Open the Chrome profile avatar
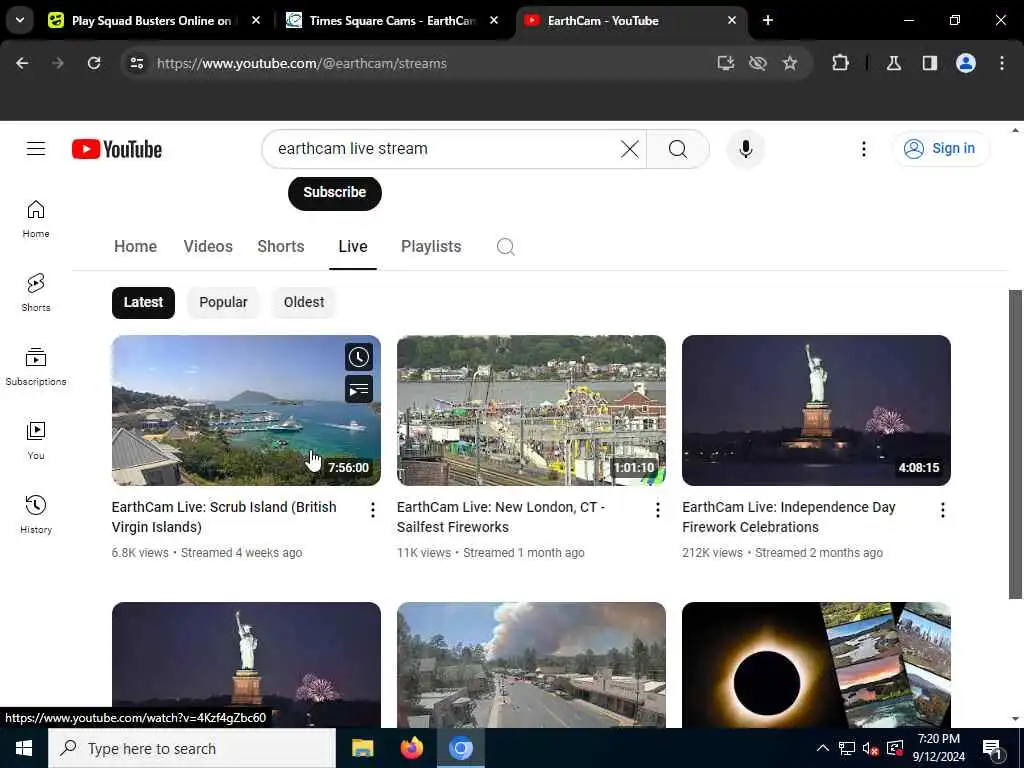This screenshot has height=768, width=1024. 966,63
